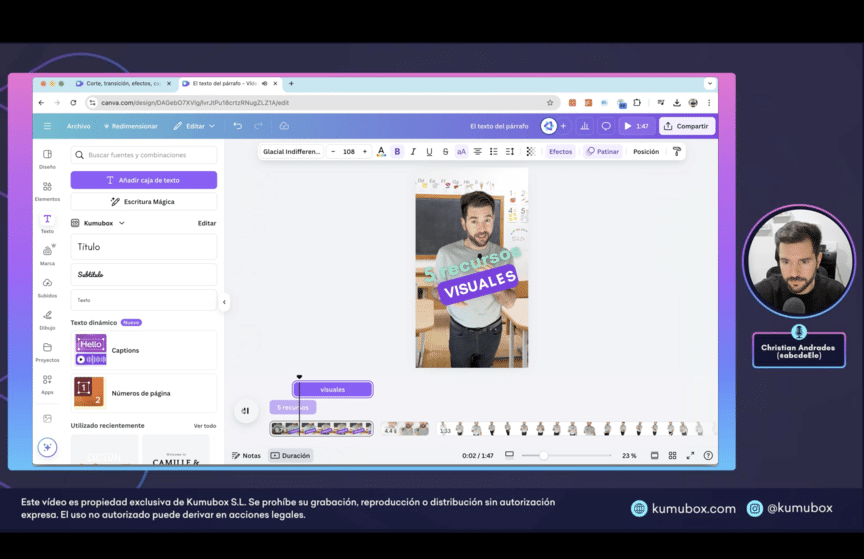
Task: Decrease font size with minus button
Action: (x=333, y=152)
